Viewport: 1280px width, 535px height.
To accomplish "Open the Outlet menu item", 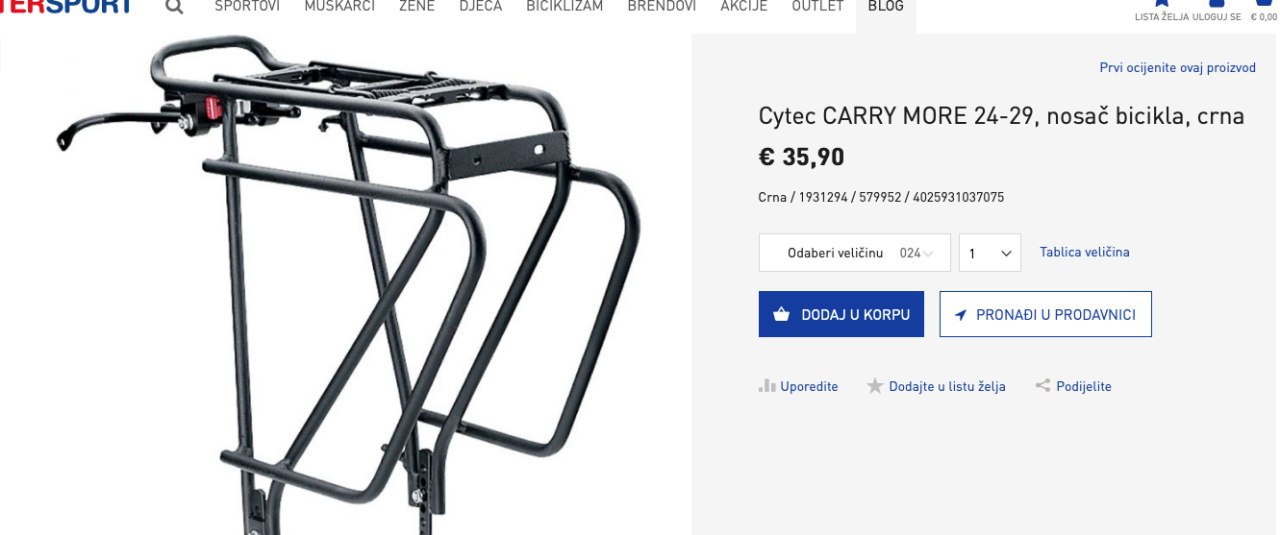I will coord(818,6).
